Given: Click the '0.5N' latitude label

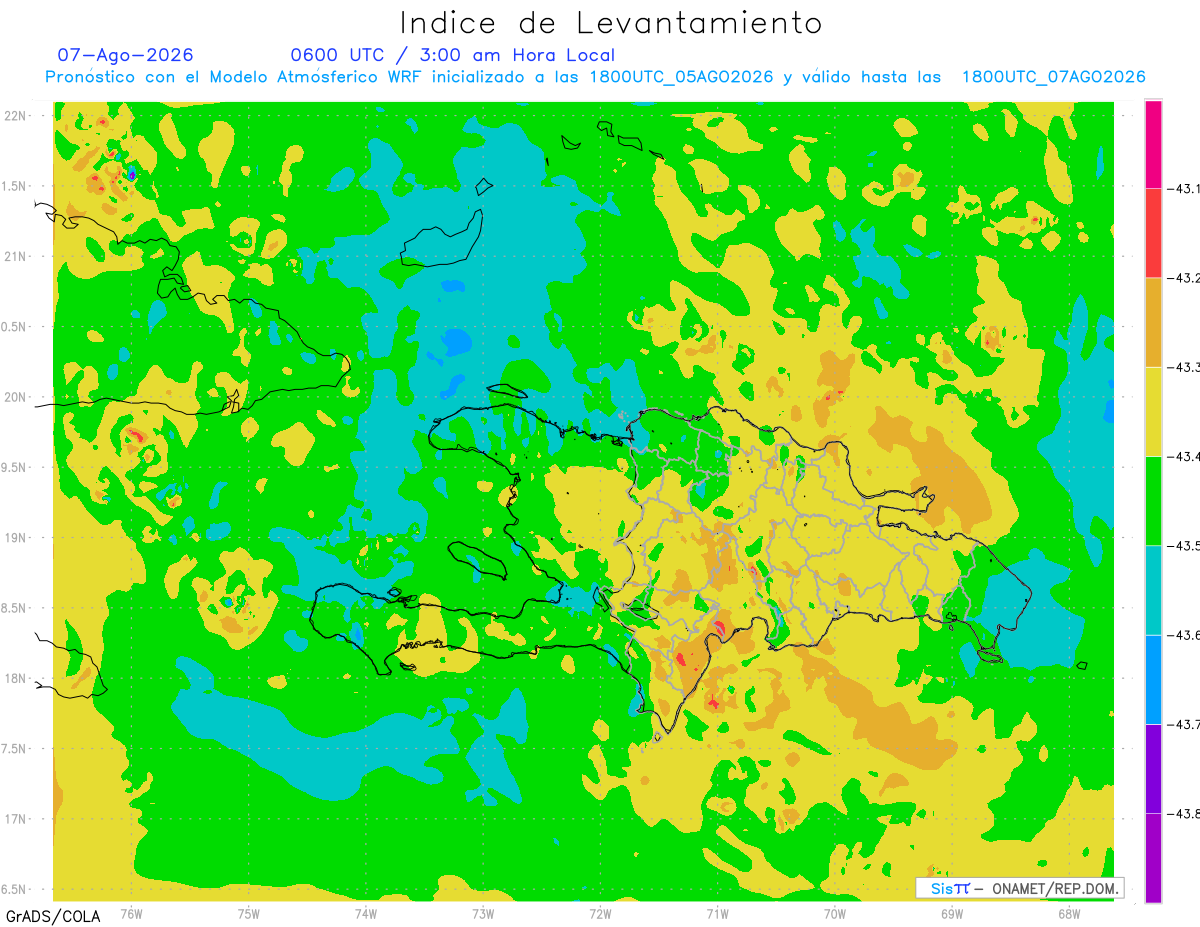Looking at the screenshot, I should coord(15,327).
